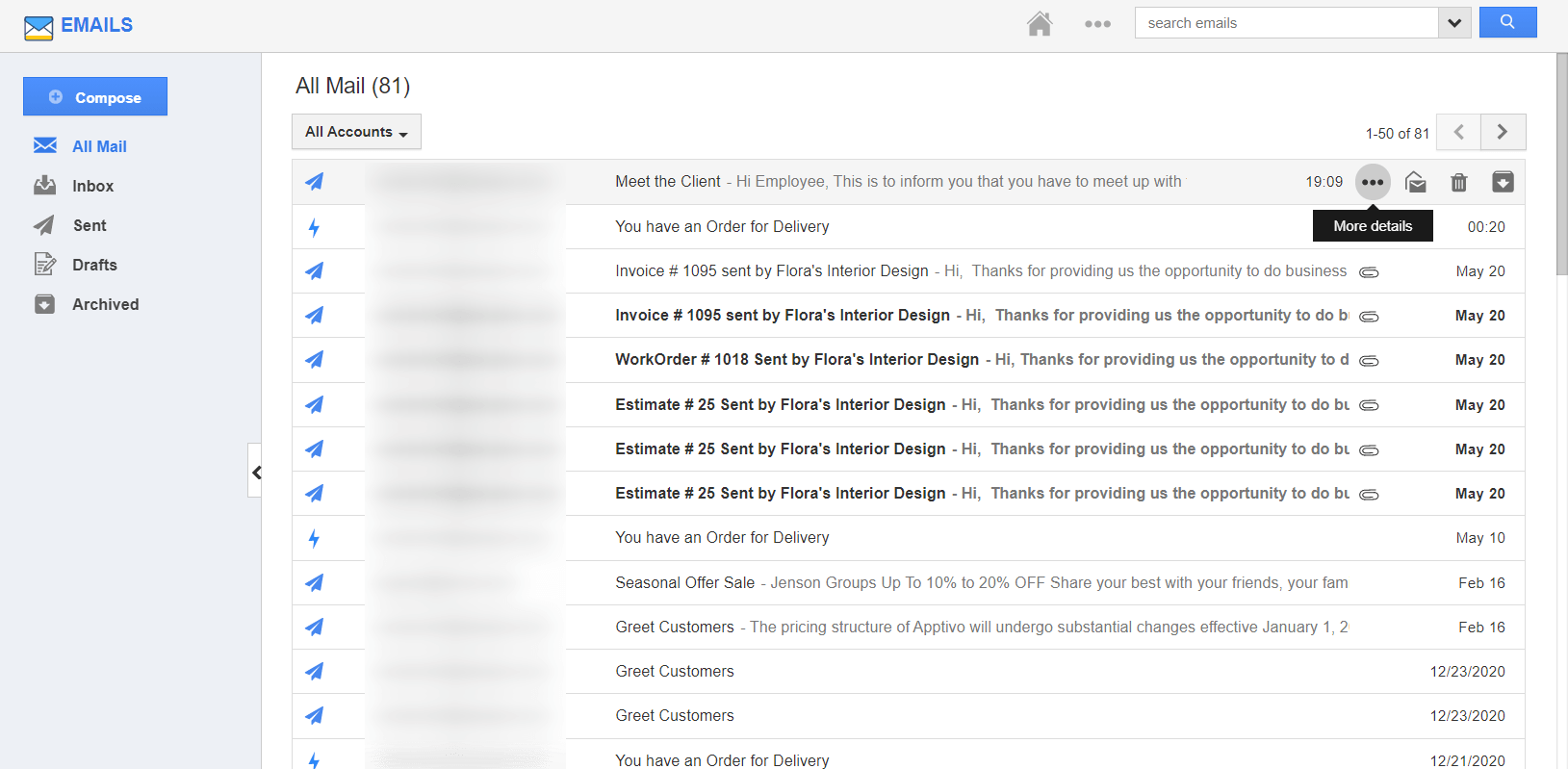Screen dimensions: 1568x769
Task: Click sent icon on WorkOrder # 1018 row
Action: (315, 360)
